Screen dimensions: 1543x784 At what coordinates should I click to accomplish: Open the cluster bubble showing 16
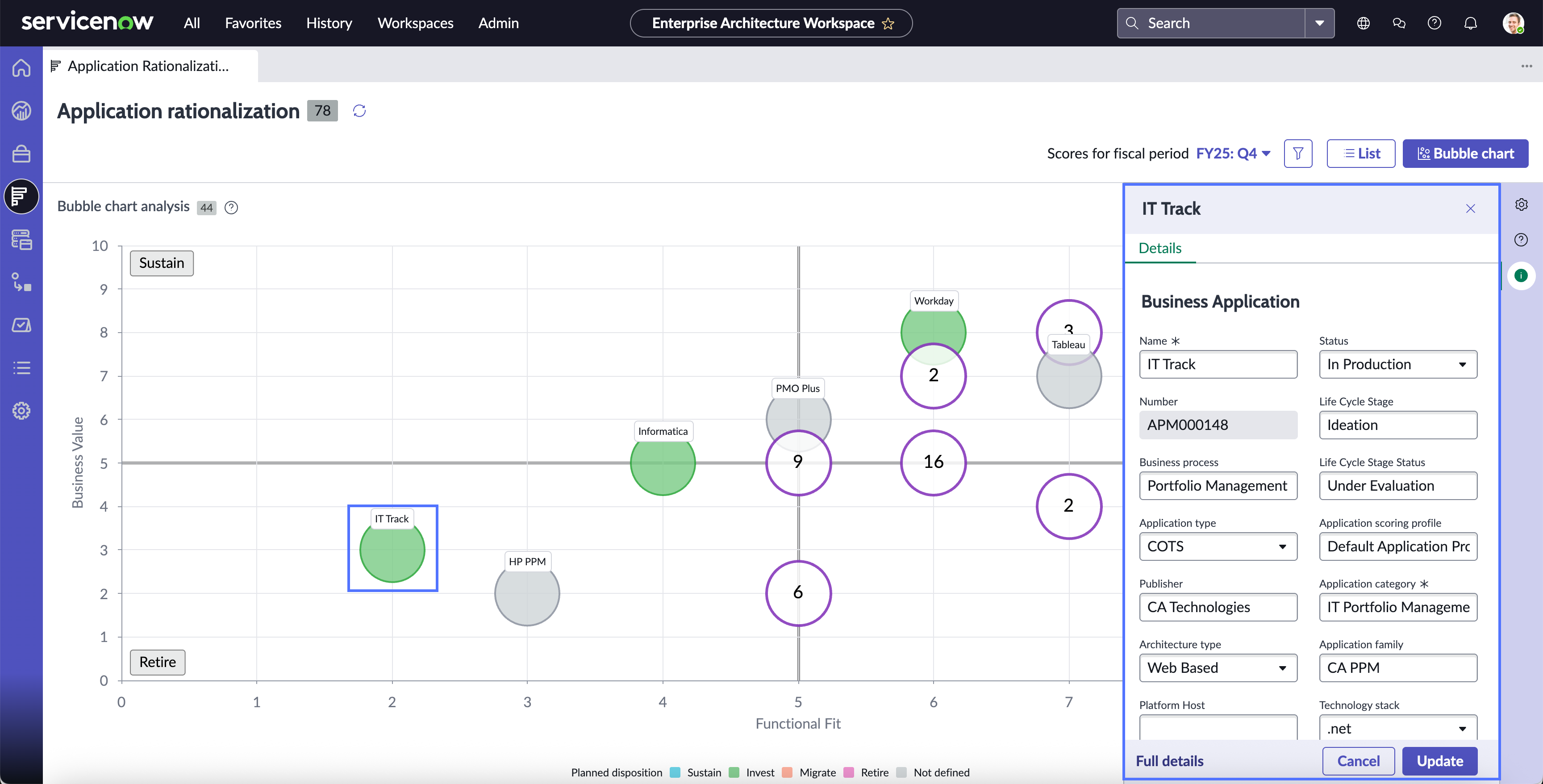point(933,463)
